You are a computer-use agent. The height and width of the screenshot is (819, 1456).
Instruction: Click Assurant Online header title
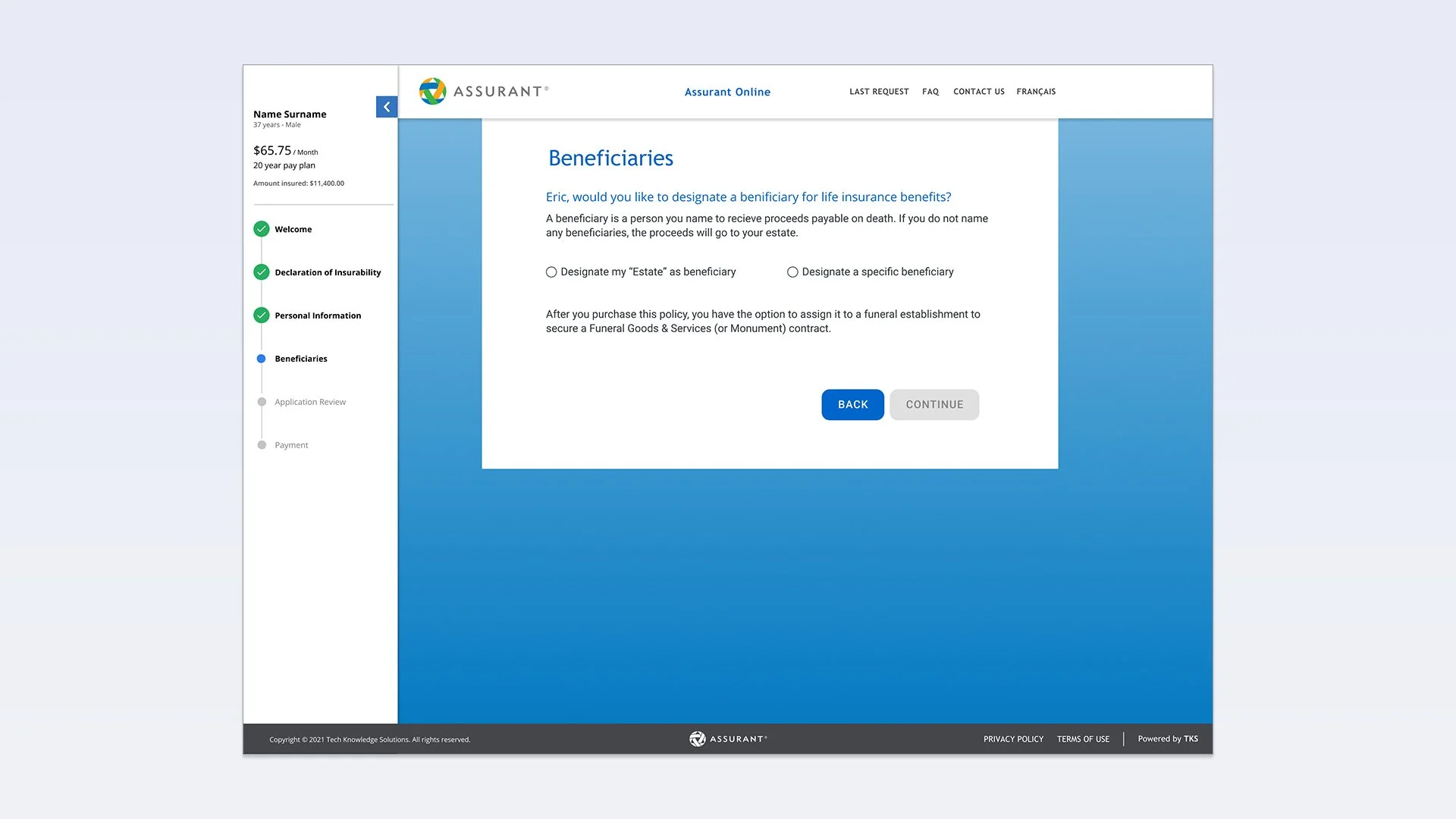pyautogui.click(x=727, y=92)
